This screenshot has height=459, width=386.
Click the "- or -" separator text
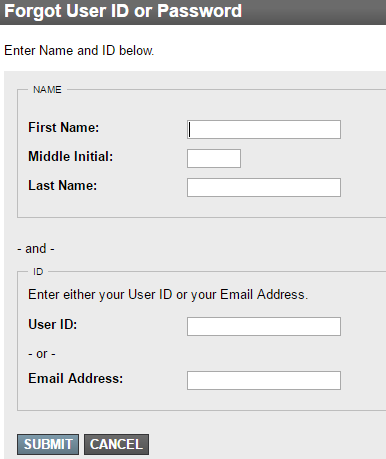(x=42, y=354)
